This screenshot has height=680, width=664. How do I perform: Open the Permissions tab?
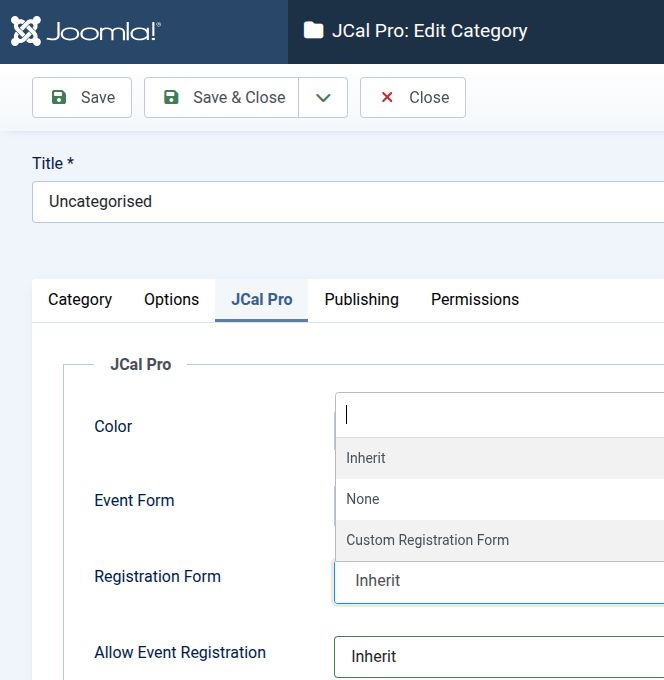475,300
